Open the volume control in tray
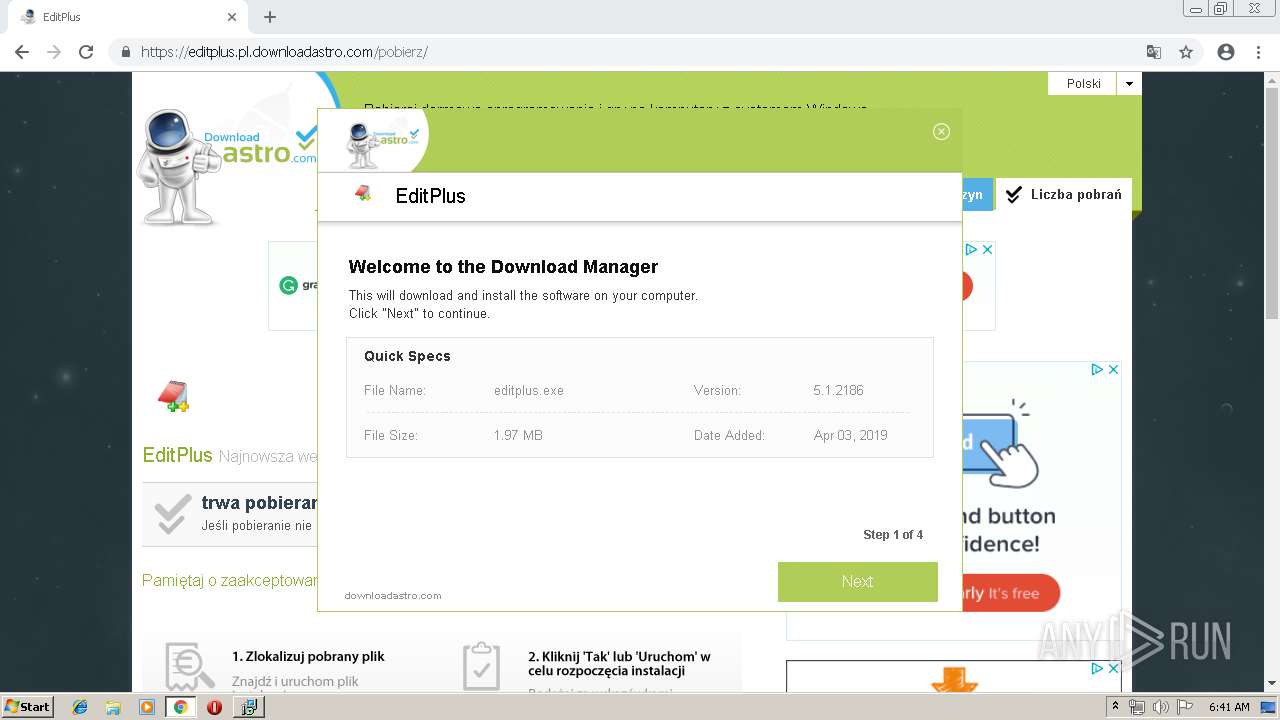1280x720 pixels. (x=1160, y=707)
